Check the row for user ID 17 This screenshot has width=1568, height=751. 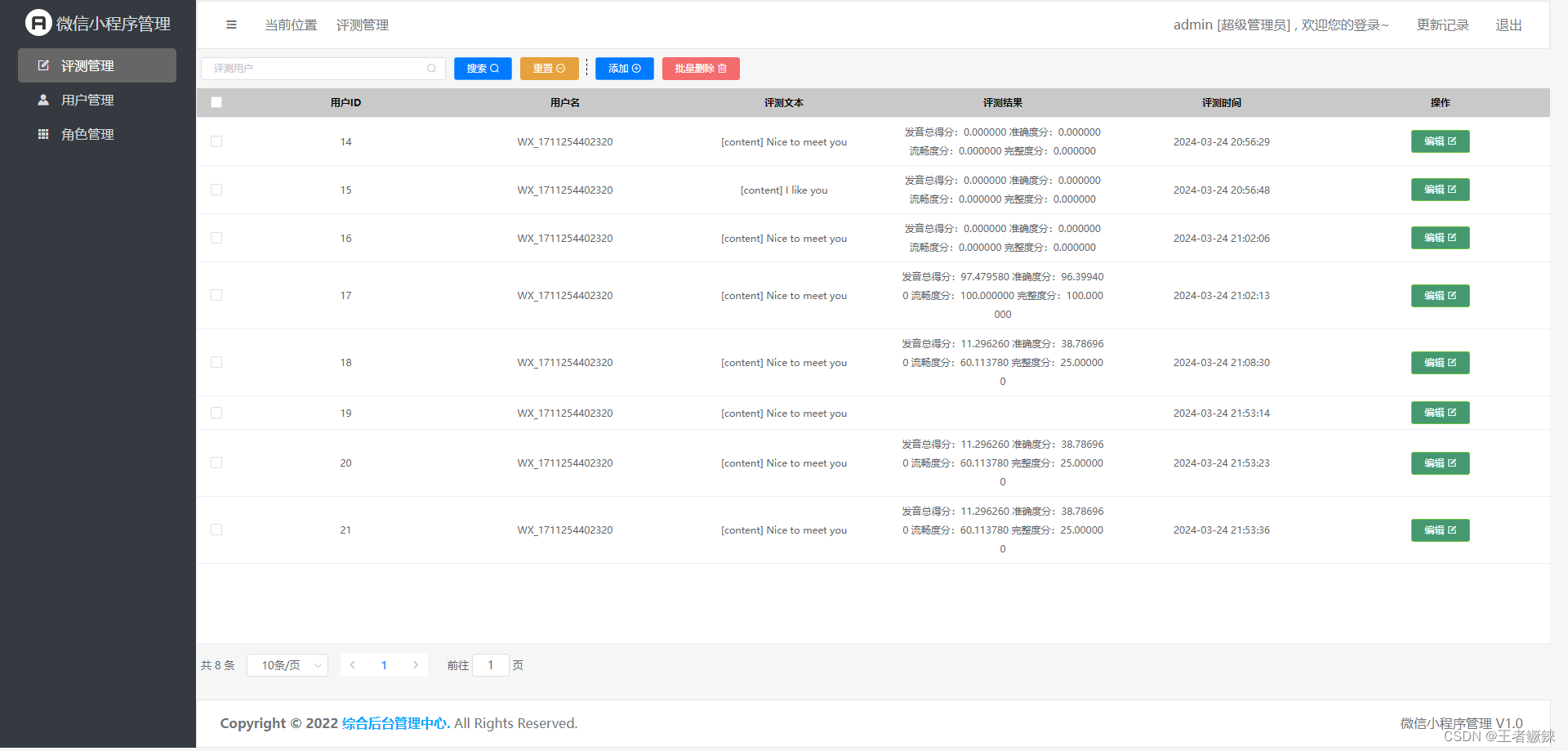(216, 295)
